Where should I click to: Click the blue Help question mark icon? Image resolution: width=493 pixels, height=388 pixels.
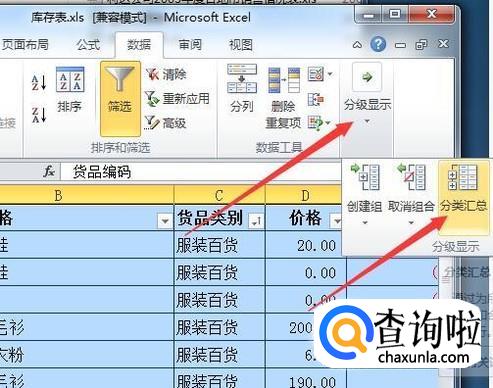click(378, 44)
